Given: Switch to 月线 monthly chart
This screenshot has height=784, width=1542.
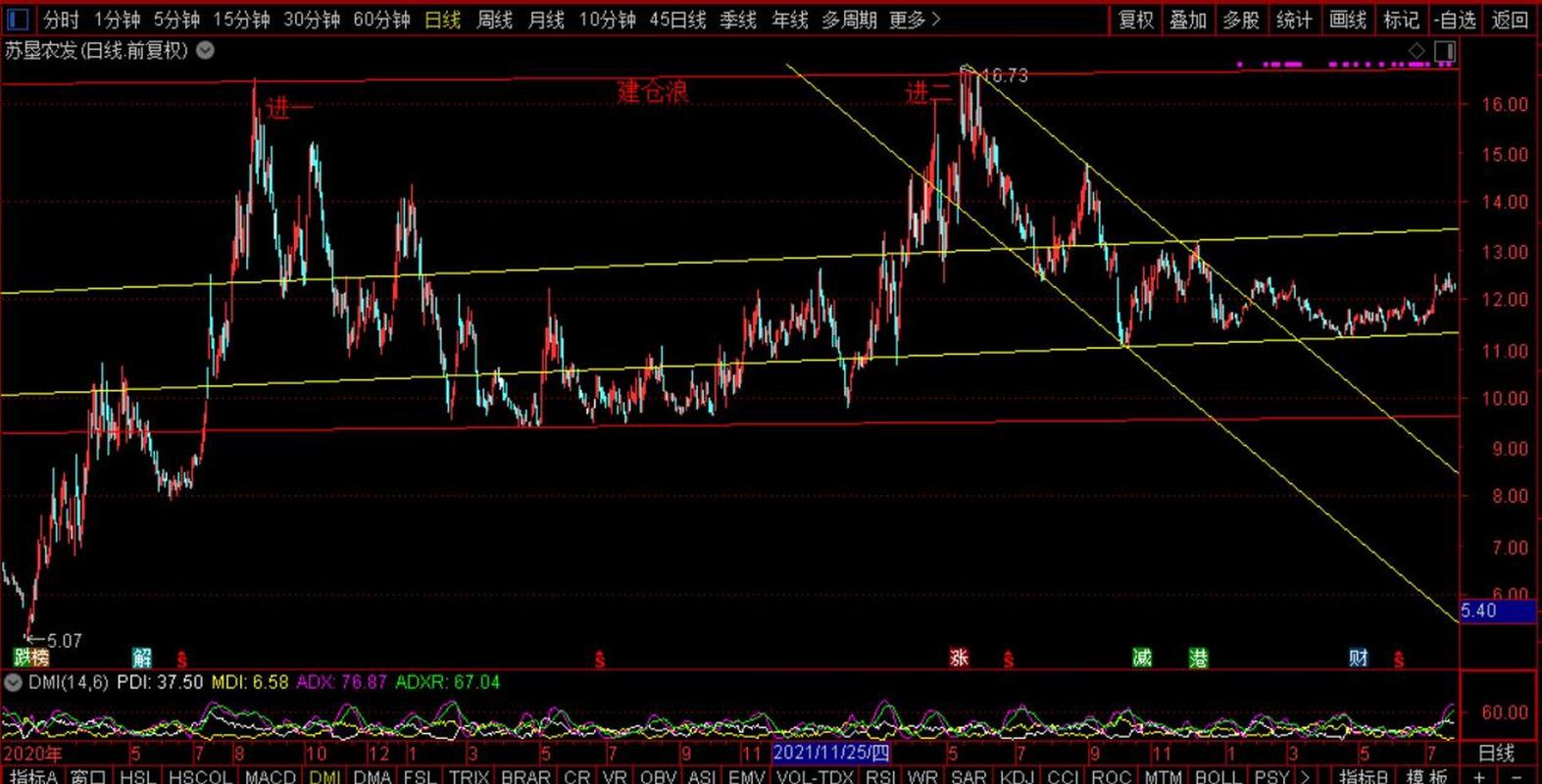Looking at the screenshot, I should (546, 20).
